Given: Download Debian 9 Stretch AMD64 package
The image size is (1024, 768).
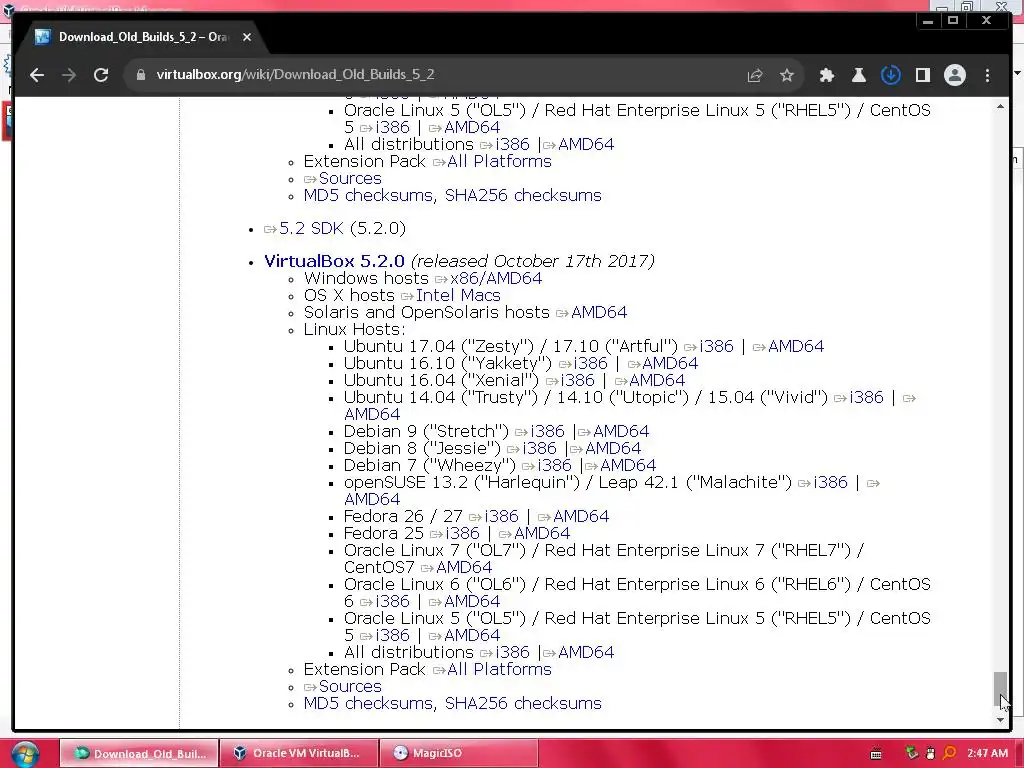Looking at the screenshot, I should point(621,431).
